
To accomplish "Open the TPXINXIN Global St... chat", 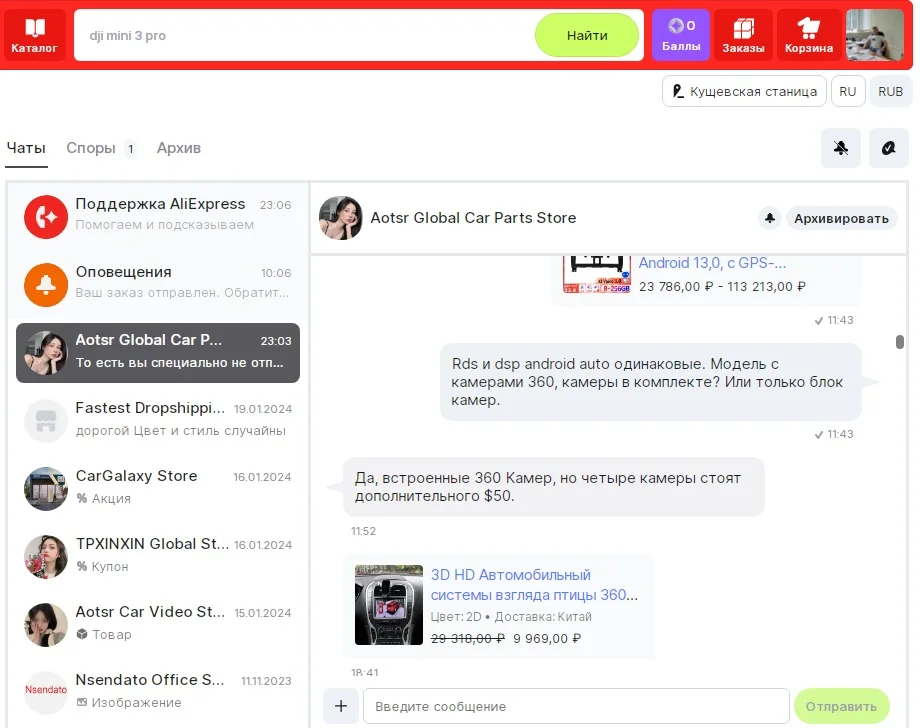I will tap(158, 557).
